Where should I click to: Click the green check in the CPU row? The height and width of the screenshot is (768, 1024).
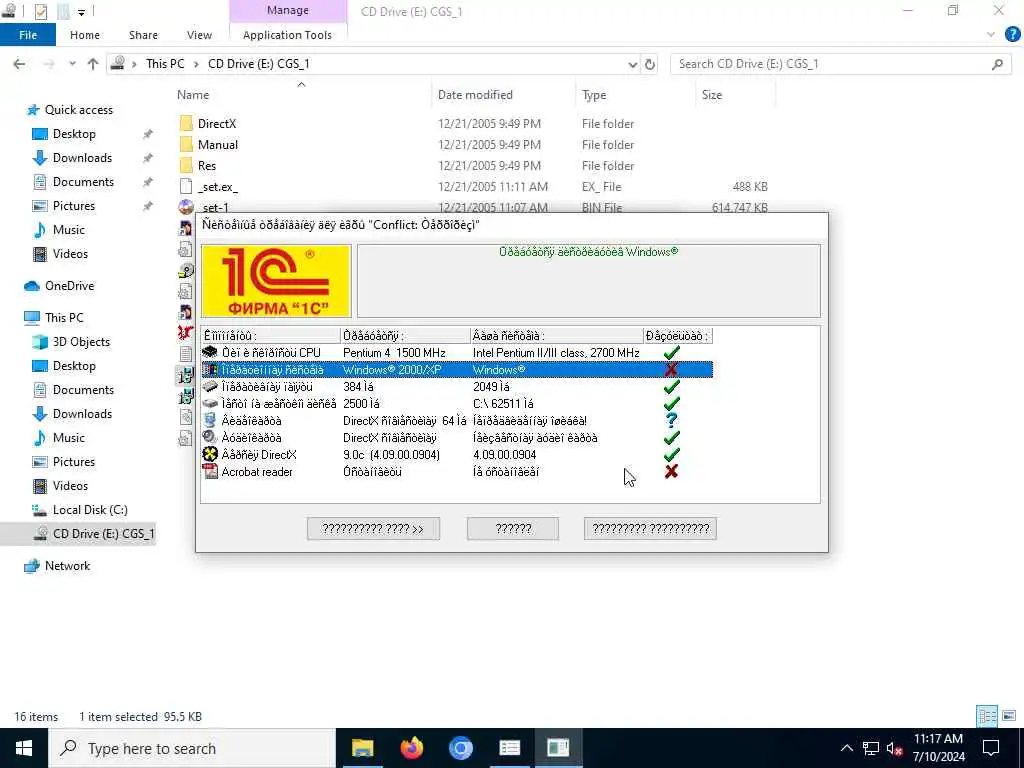(671, 353)
